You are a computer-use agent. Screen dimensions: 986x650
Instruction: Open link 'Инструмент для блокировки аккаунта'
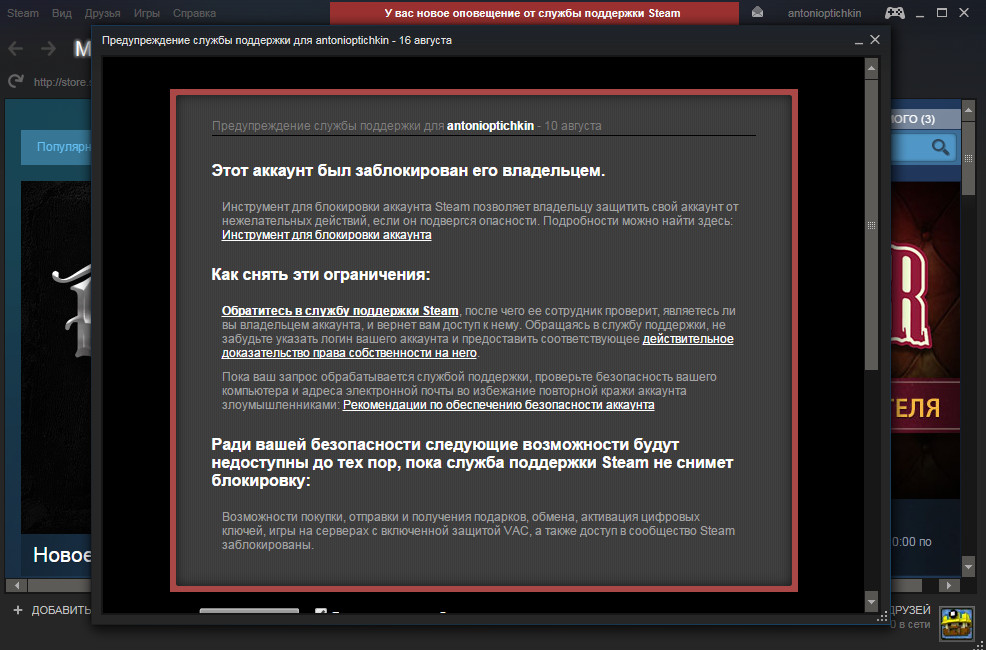tap(326, 235)
